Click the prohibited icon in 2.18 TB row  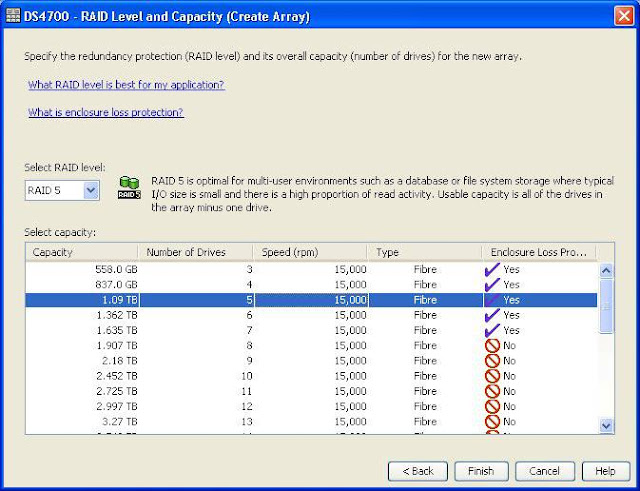pyautogui.click(x=492, y=361)
